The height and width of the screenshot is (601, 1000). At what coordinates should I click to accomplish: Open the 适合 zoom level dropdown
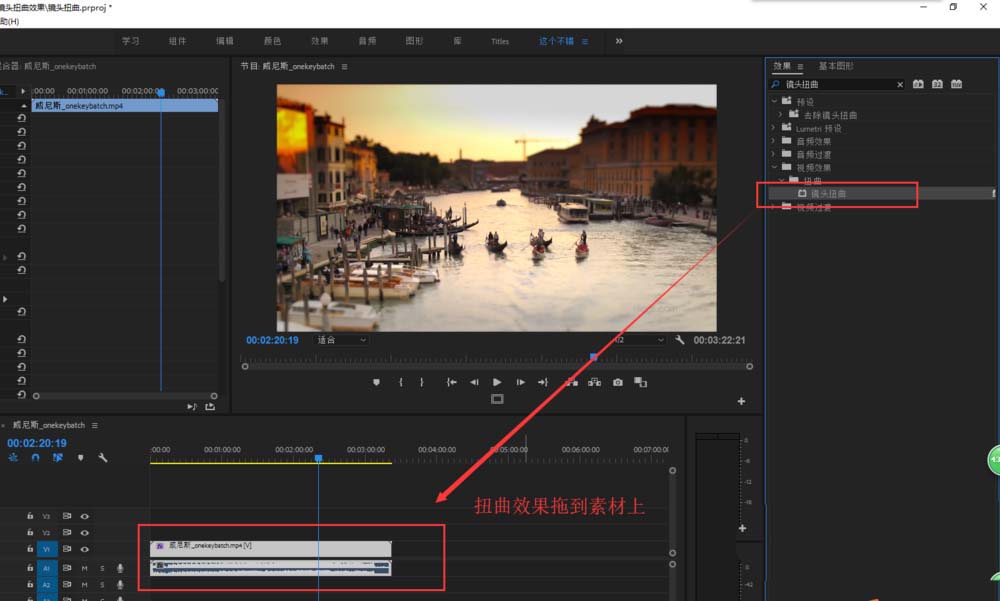(x=341, y=340)
